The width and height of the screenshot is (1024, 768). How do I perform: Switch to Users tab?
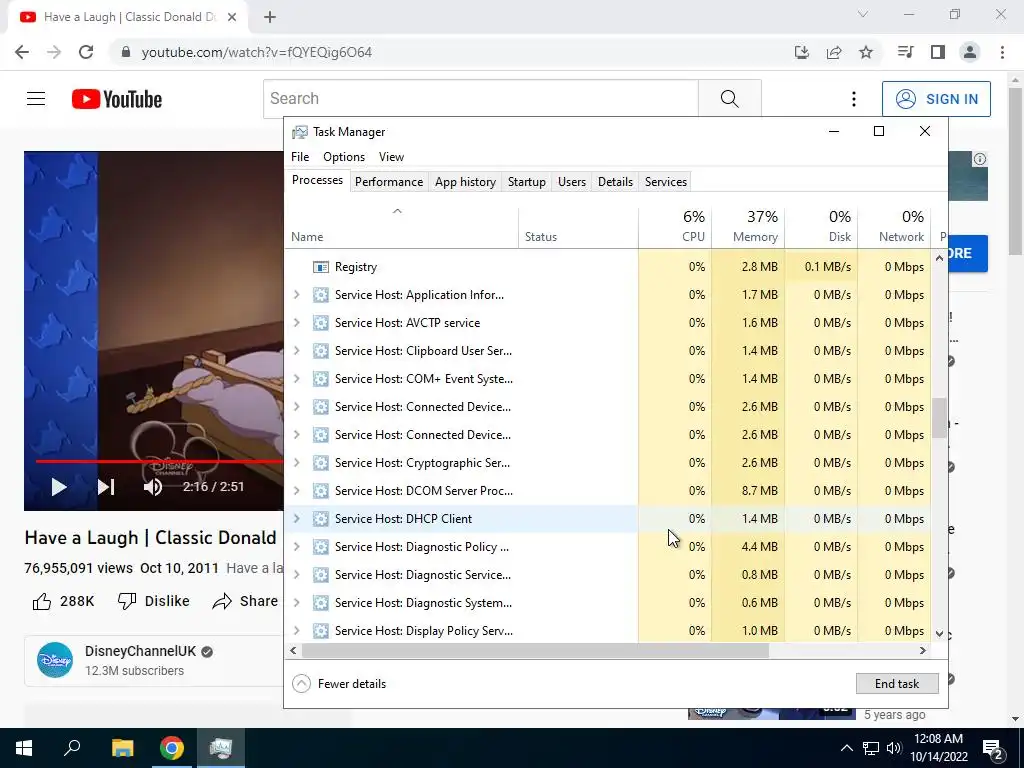click(571, 182)
